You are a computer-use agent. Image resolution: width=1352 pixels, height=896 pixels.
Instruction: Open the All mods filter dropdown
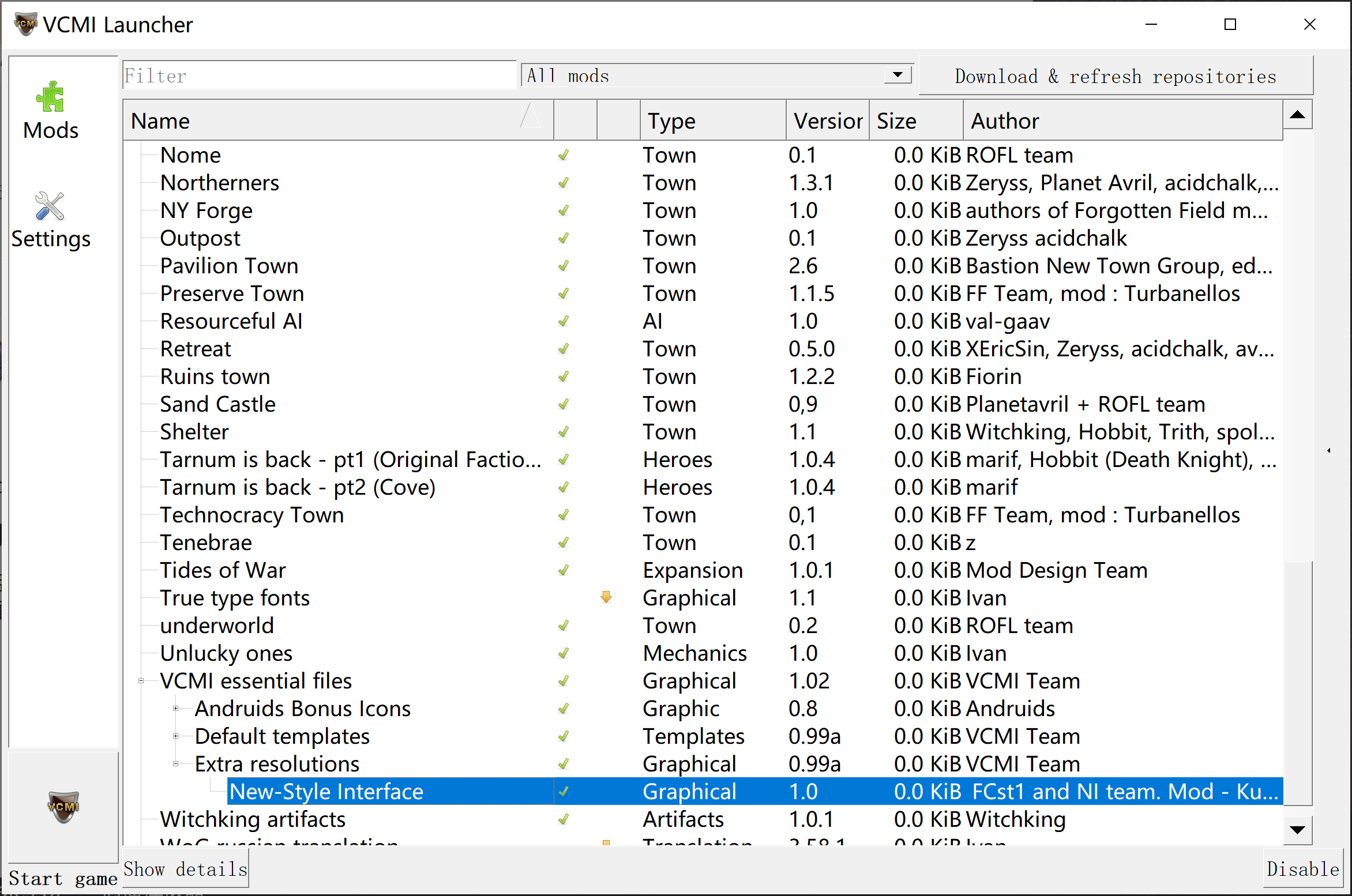tap(897, 76)
